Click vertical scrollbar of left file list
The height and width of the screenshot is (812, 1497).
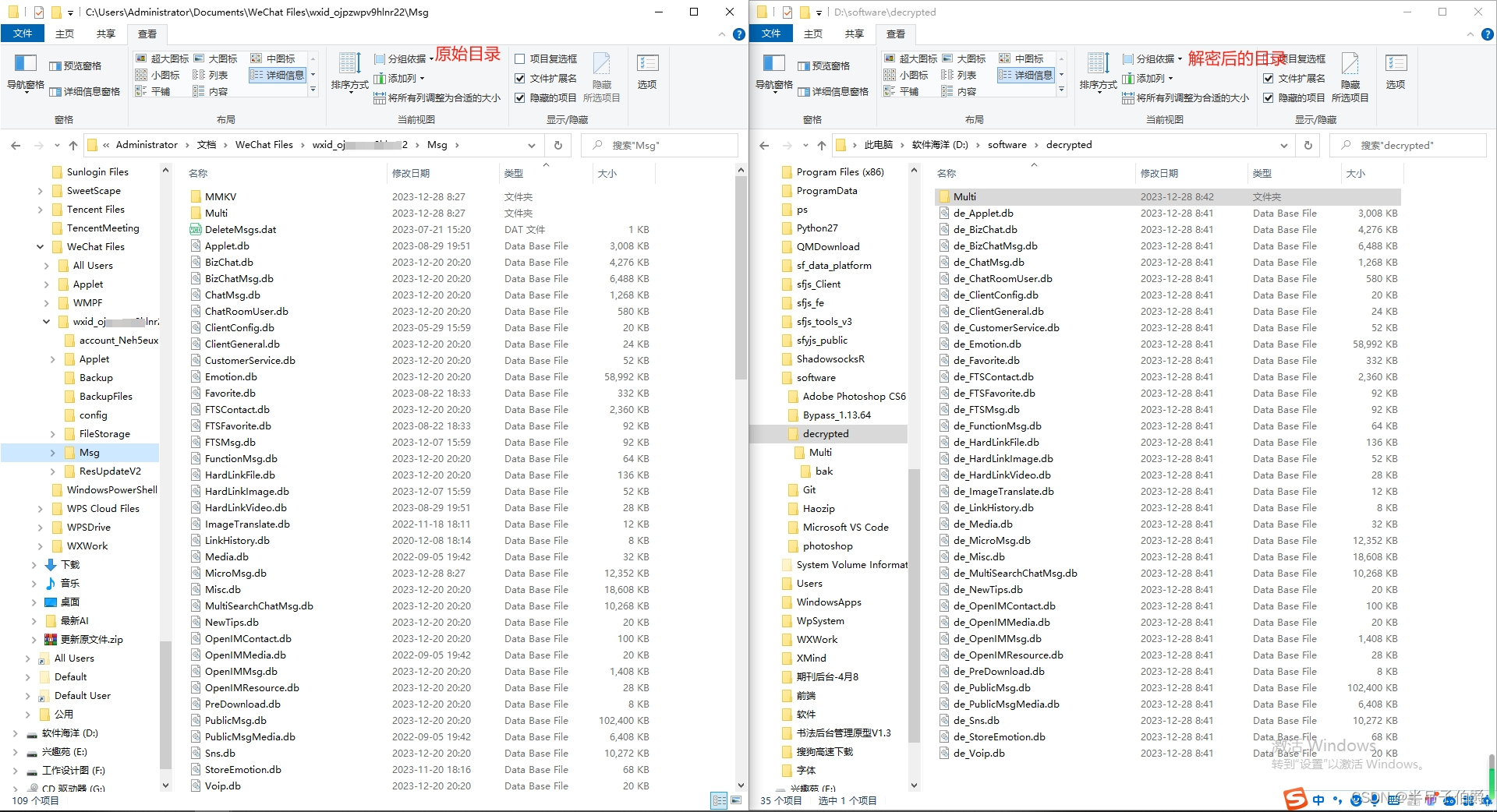pyautogui.click(x=741, y=277)
